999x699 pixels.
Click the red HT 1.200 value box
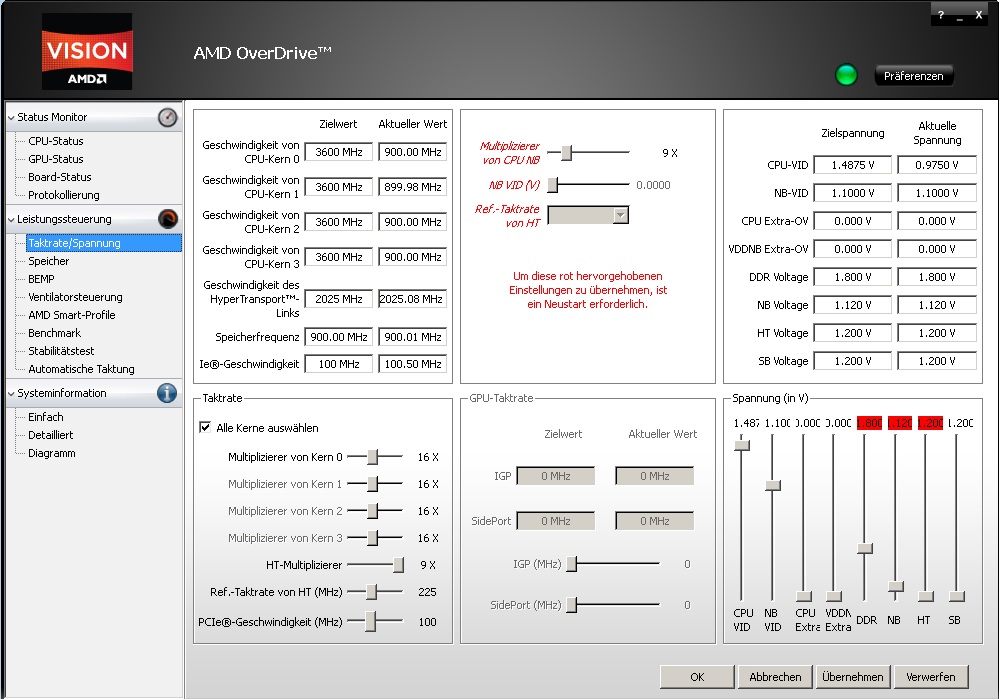point(930,422)
